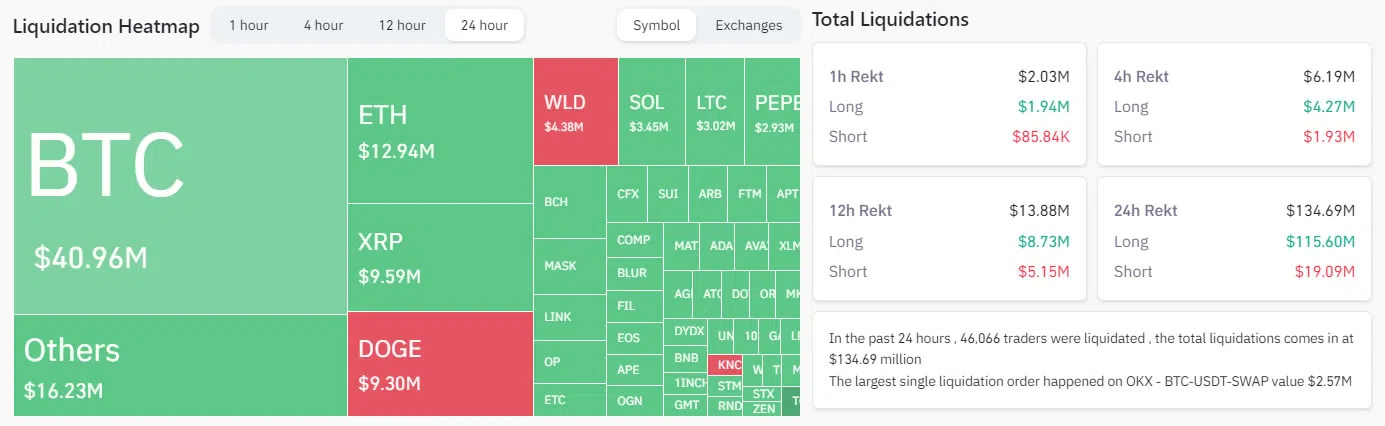The image size is (1385, 426).
Task: Select the XRP $9.59M heatmap block
Action: coord(440,257)
